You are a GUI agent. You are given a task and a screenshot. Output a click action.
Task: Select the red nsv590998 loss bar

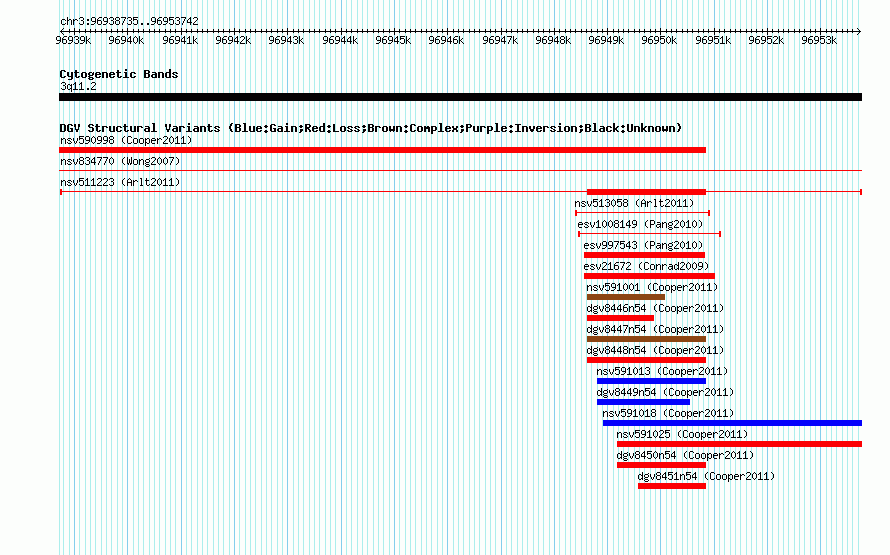[x=383, y=150]
